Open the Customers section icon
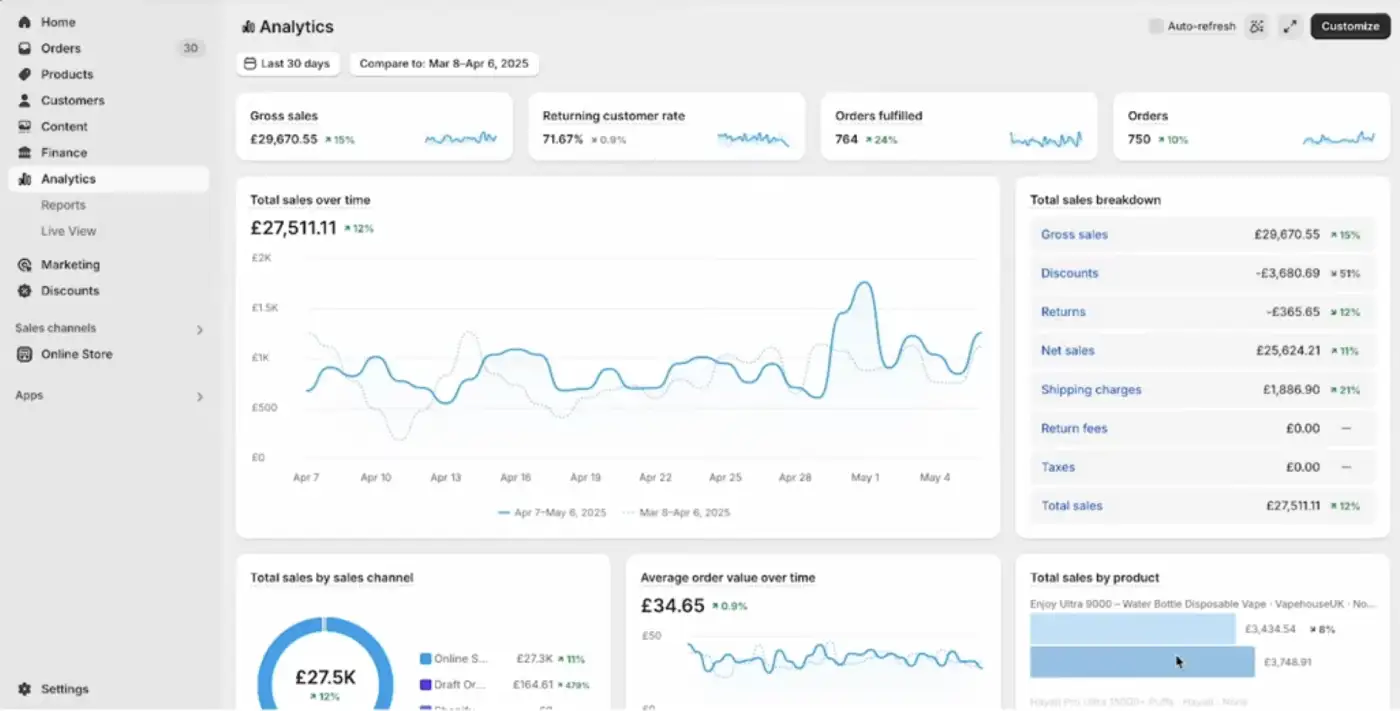This screenshot has height=711, width=1400. (x=26, y=99)
